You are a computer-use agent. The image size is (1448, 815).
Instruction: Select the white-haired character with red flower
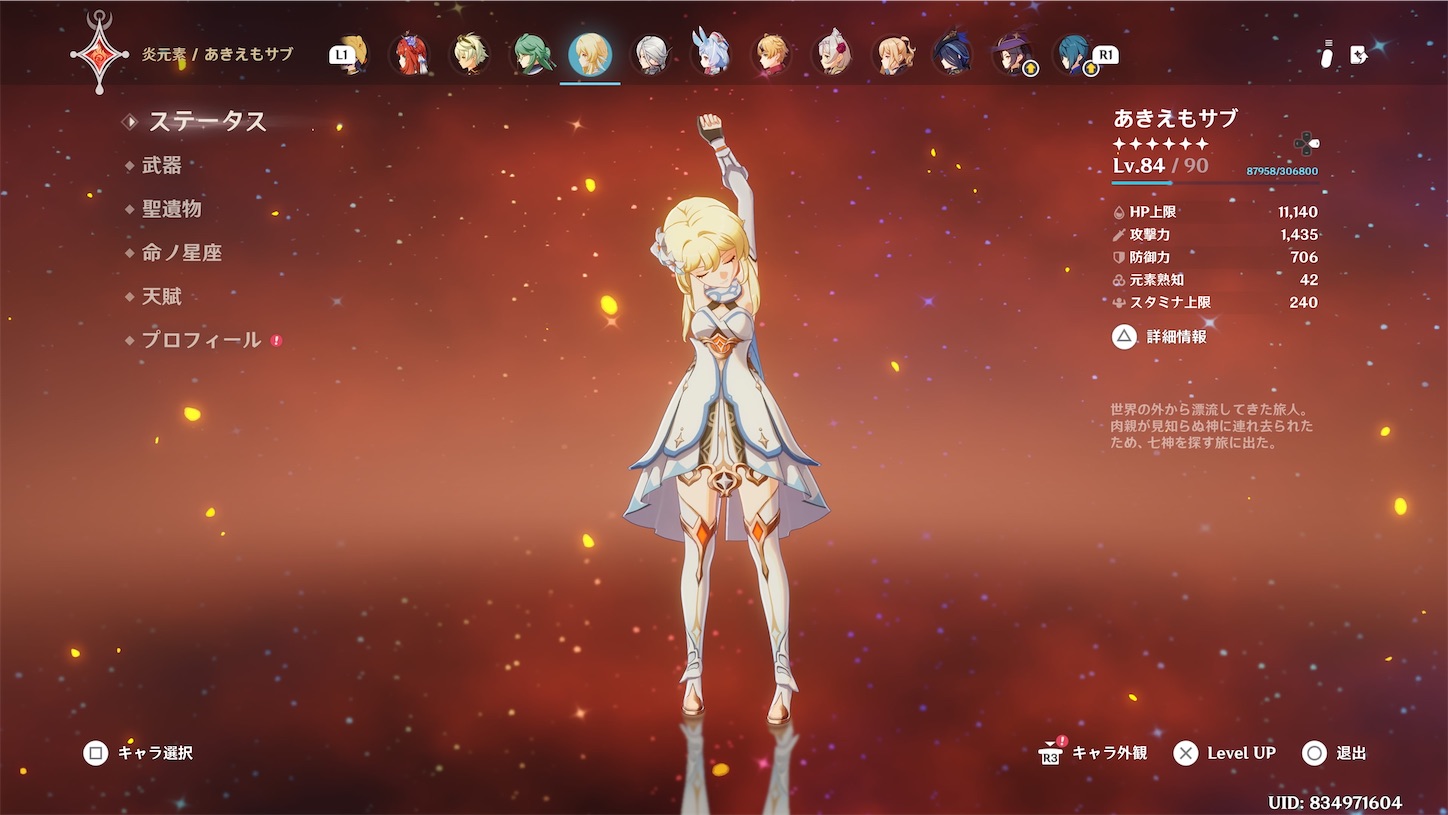(x=831, y=54)
